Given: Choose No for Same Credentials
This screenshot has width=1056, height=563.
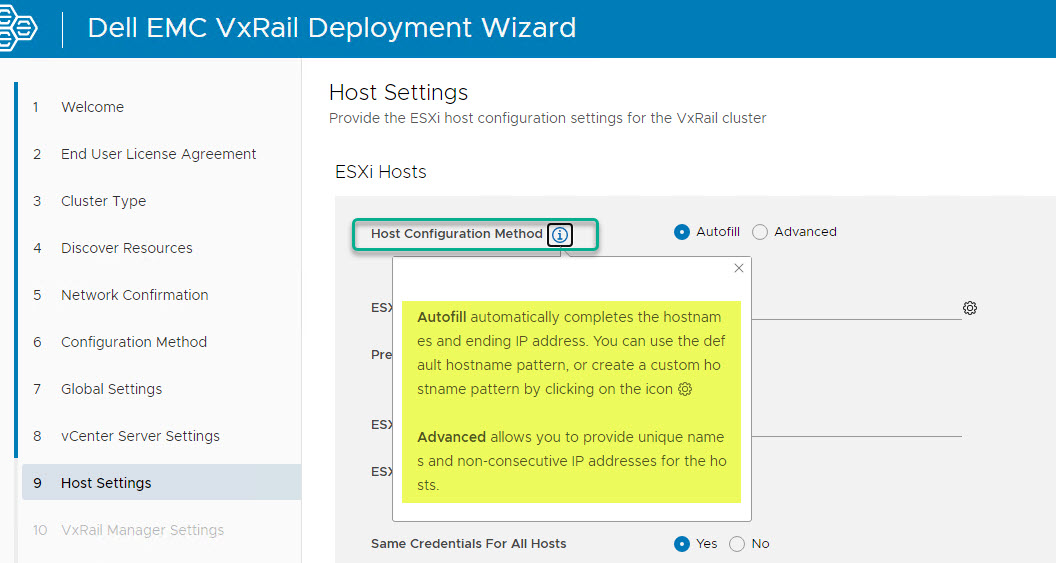Looking at the screenshot, I should pyautogui.click(x=737, y=544).
